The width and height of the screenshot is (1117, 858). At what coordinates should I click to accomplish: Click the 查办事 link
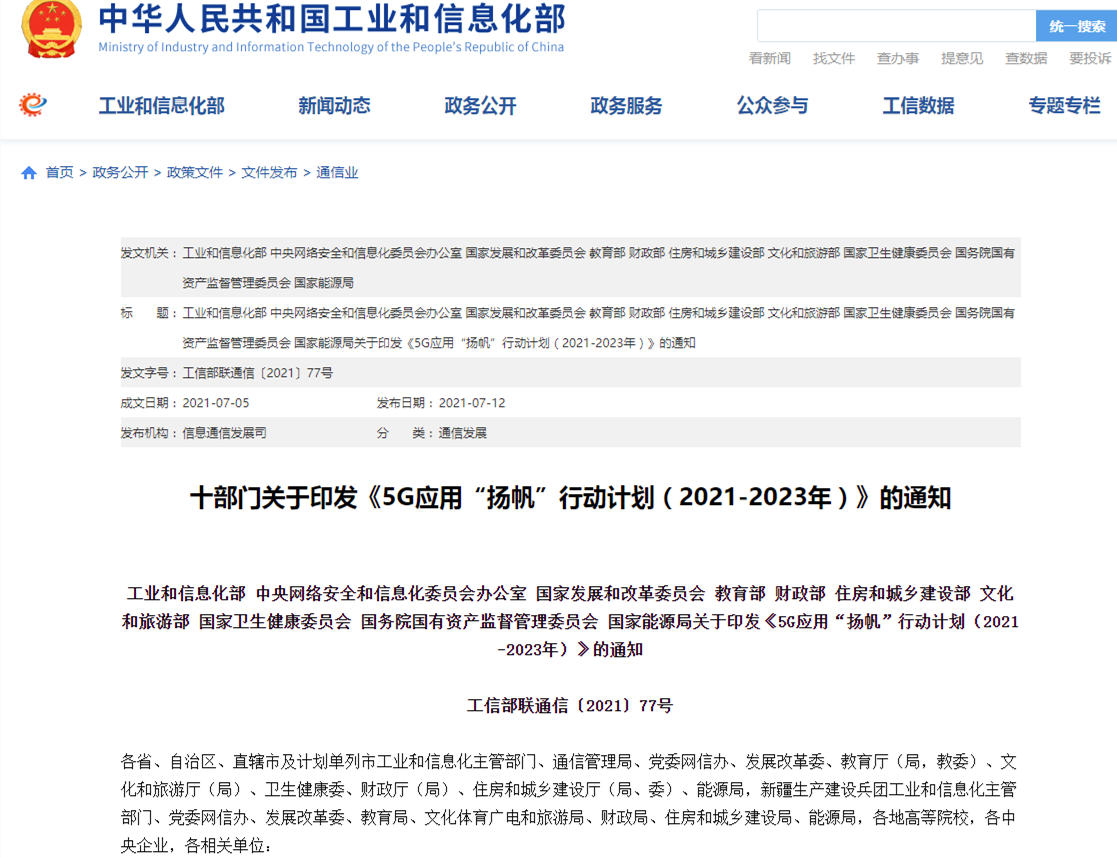(897, 58)
